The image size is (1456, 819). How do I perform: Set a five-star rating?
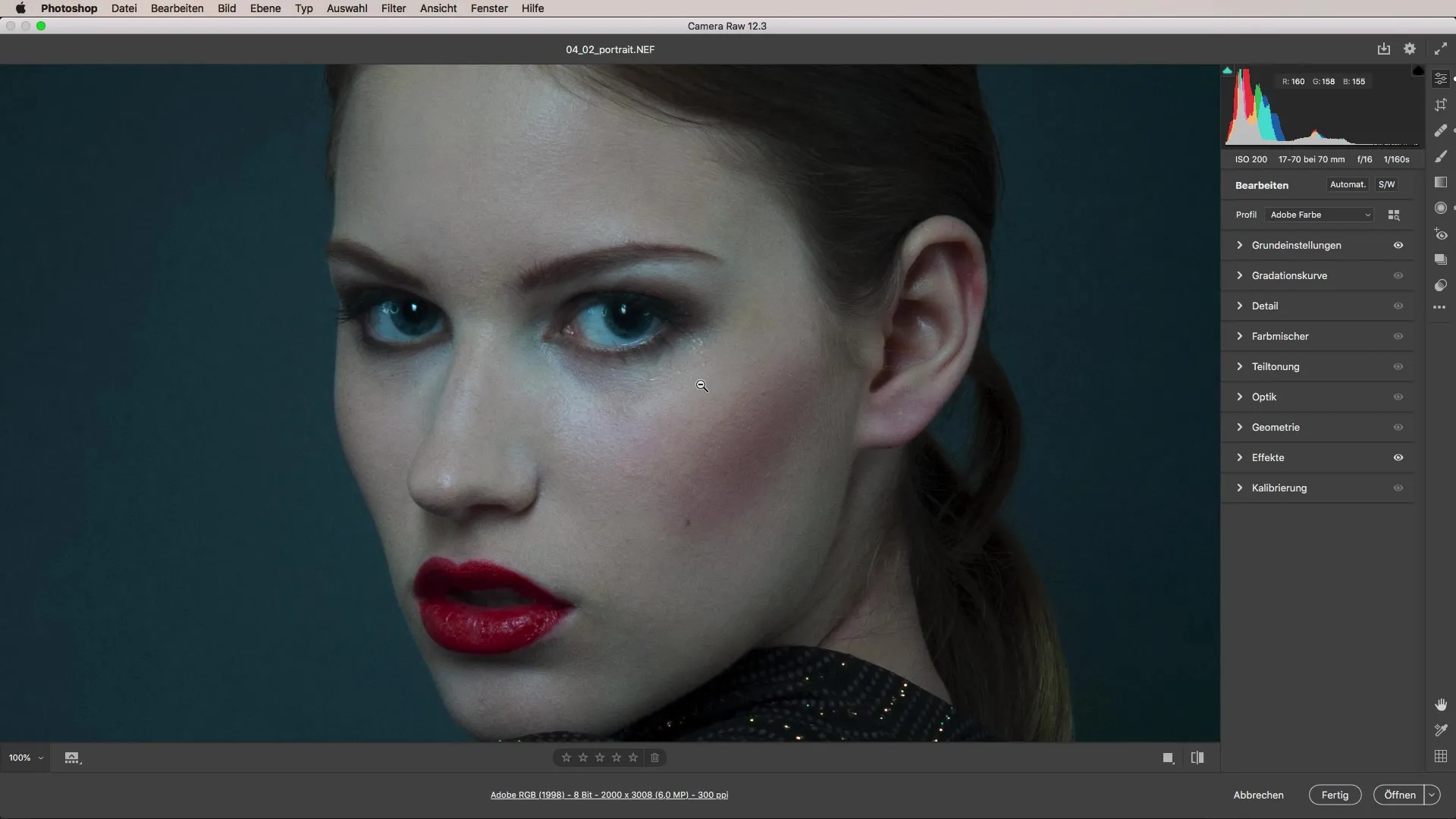[x=633, y=758]
